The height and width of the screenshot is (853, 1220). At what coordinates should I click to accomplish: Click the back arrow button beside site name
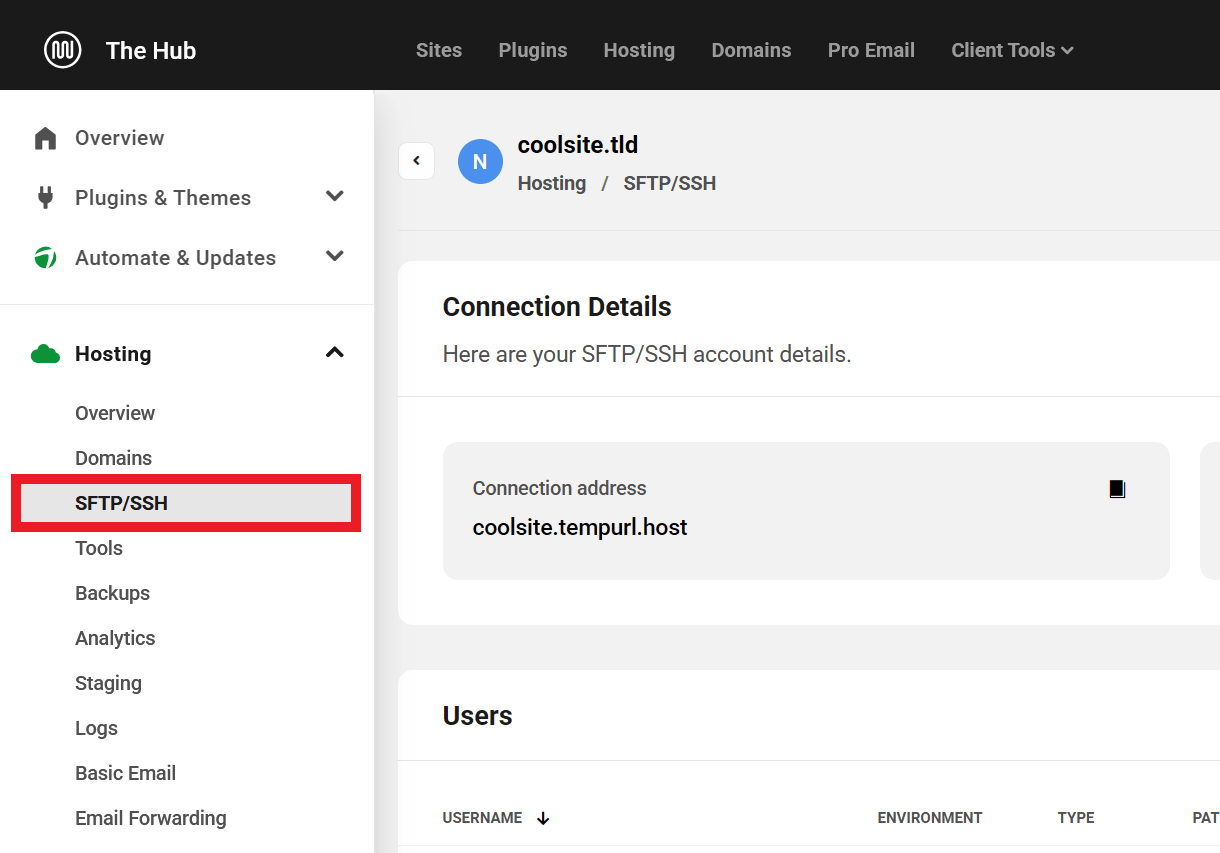pyautogui.click(x=416, y=161)
